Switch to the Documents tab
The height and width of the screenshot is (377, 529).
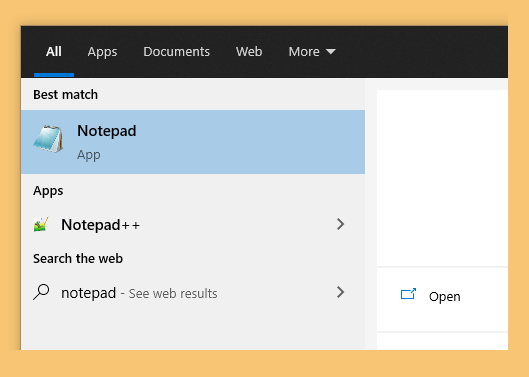point(176,52)
